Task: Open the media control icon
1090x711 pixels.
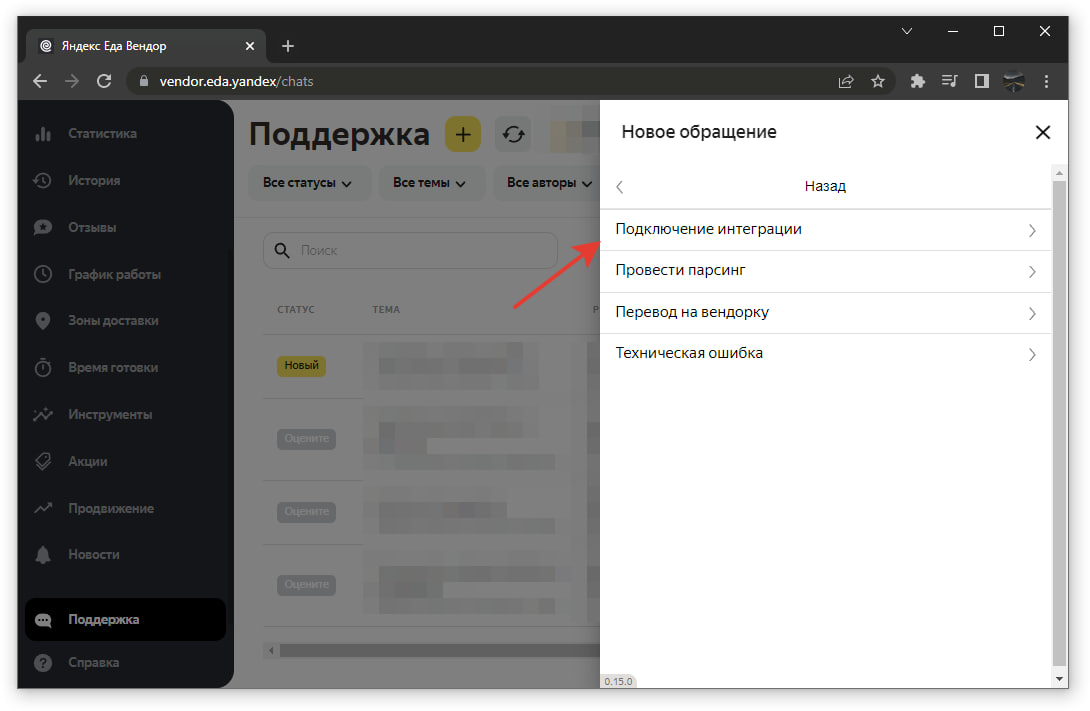Action: [950, 81]
